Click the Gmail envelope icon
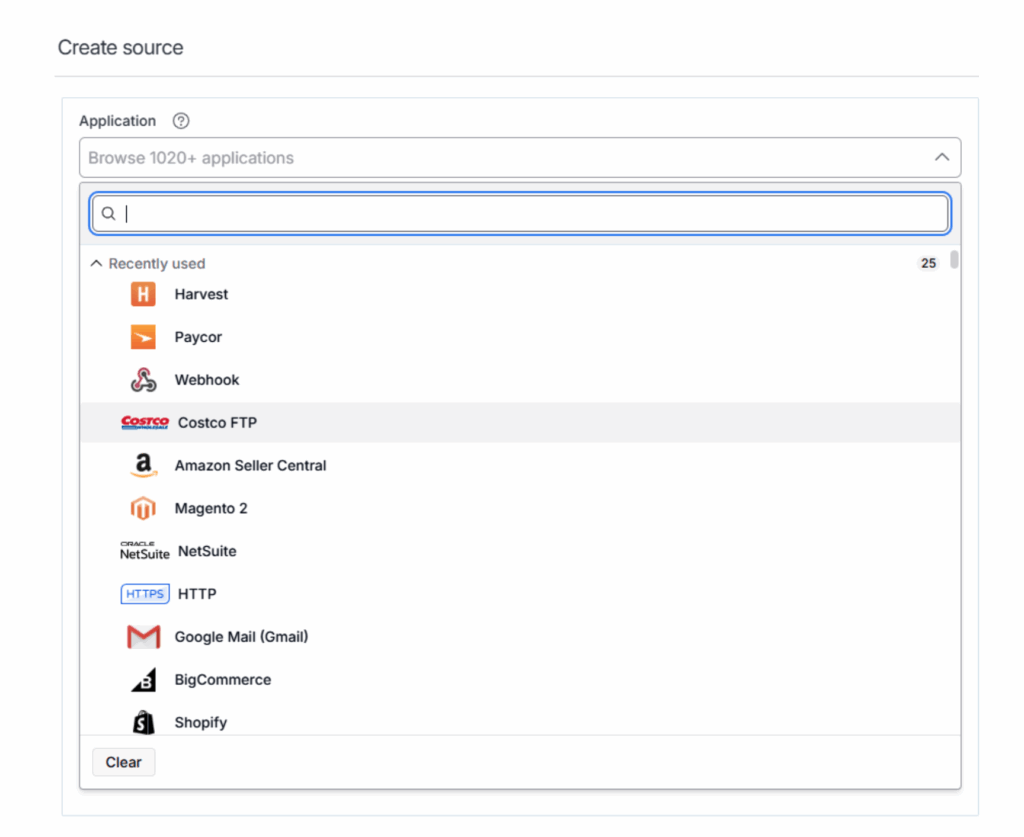Image resolution: width=1024 pixels, height=837 pixels. 143,637
